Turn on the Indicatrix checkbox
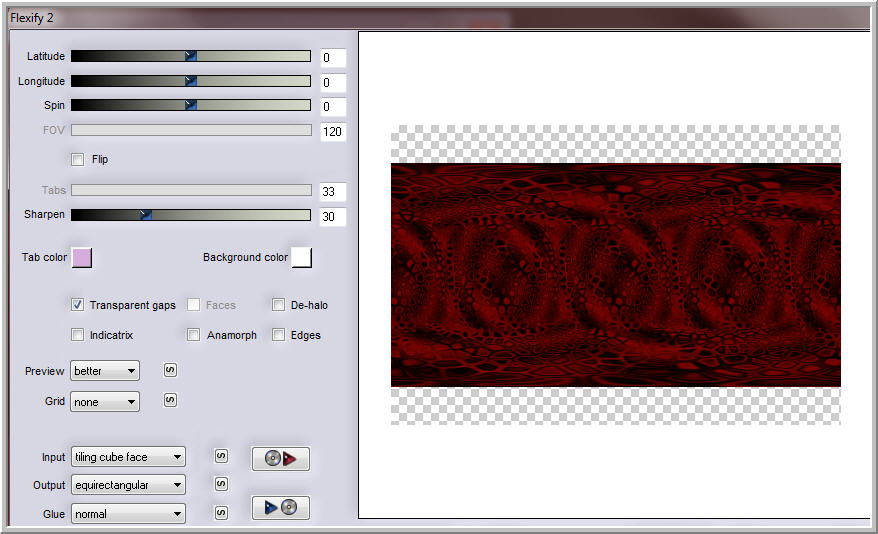Screen dimensions: 878x534 click(78, 335)
